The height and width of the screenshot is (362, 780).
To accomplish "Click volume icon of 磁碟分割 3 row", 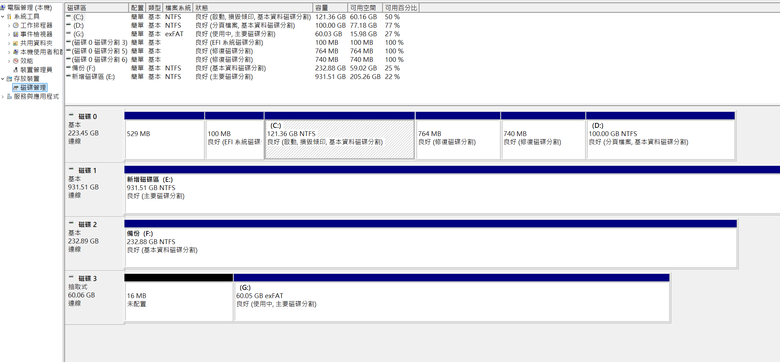I will coord(68,42).
